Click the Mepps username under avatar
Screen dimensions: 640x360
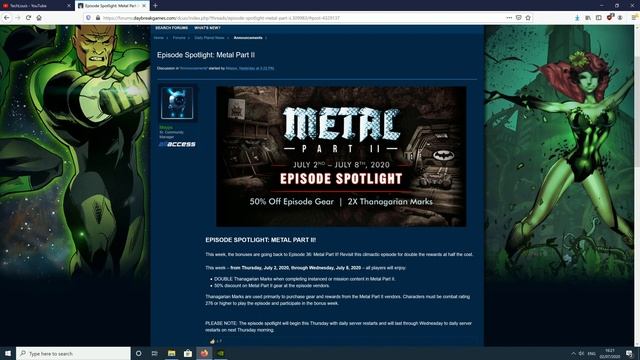pos(166,127)
